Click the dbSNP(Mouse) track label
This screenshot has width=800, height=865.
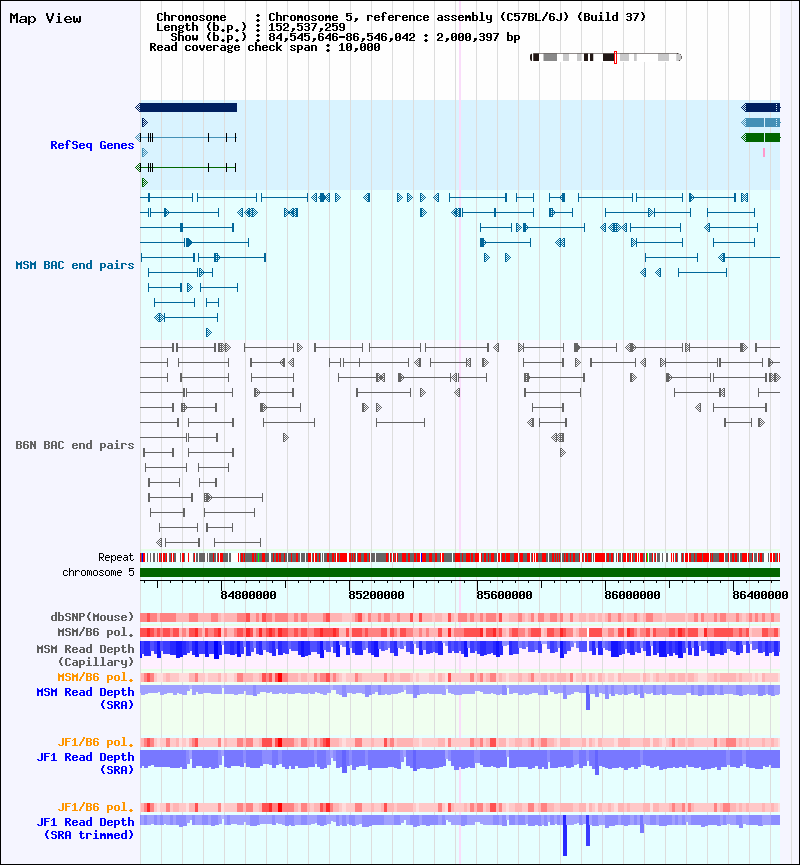[x=92, y=617]
